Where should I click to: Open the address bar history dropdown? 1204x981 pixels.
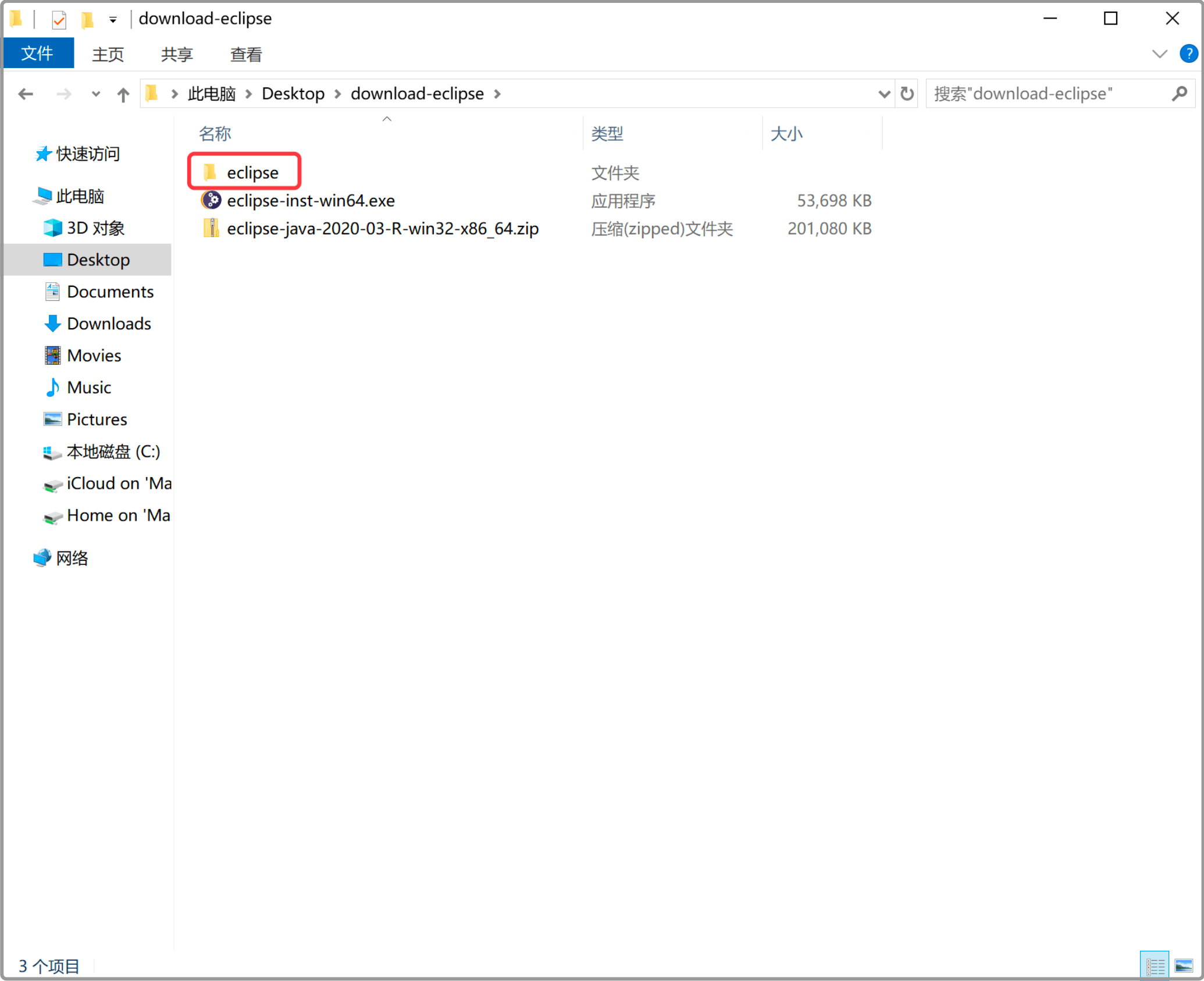(884, 94)
